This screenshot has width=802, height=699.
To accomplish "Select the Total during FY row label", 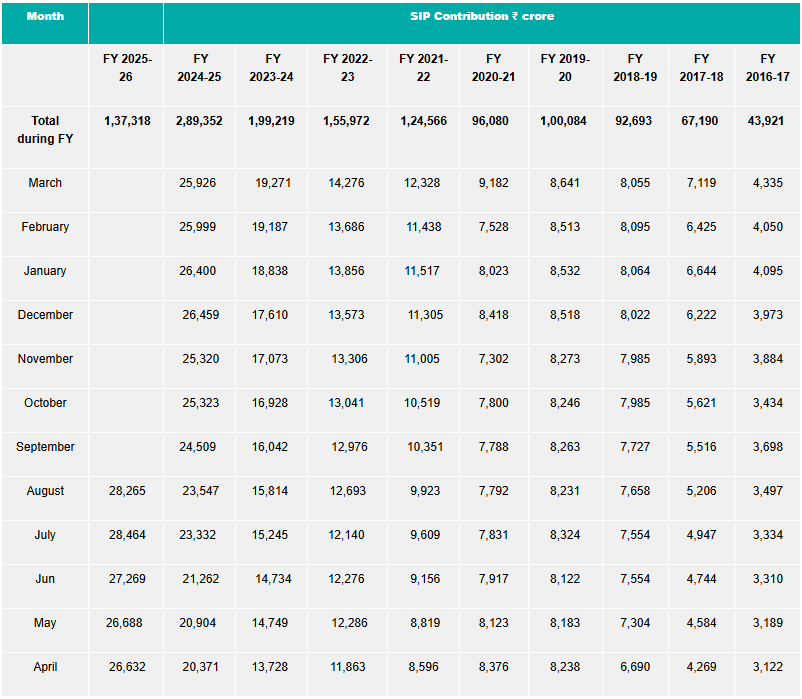I will 45,130.
